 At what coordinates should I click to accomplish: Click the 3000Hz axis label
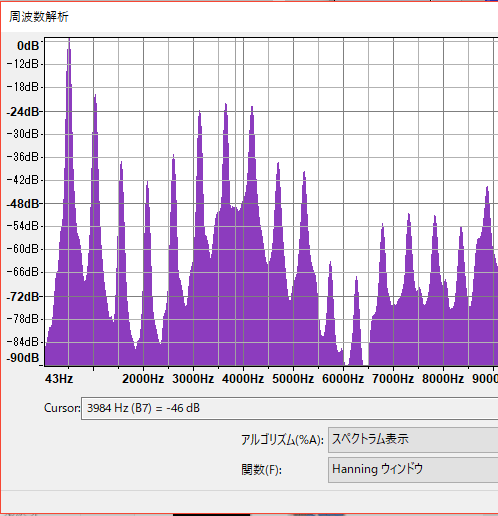(193, 379)
